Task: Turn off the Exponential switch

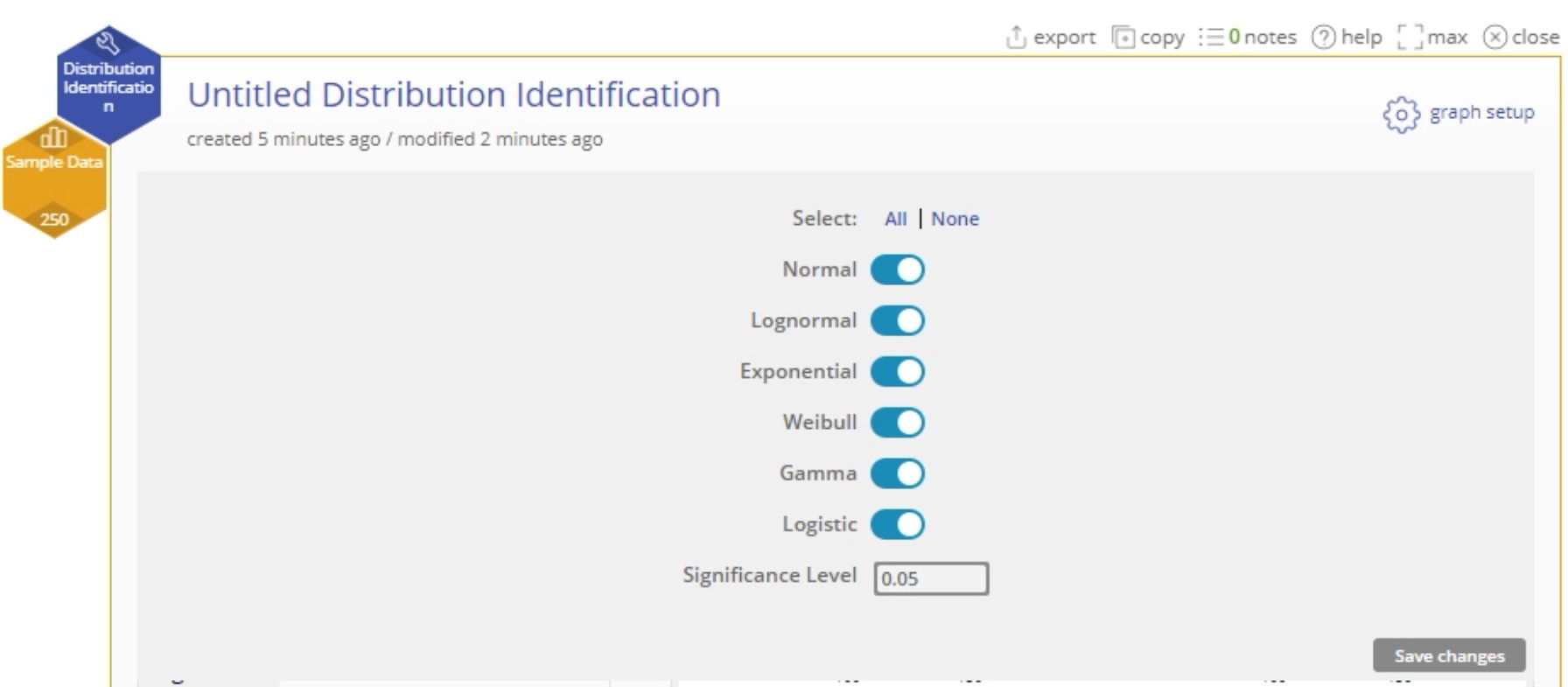Action: (898, 371)
